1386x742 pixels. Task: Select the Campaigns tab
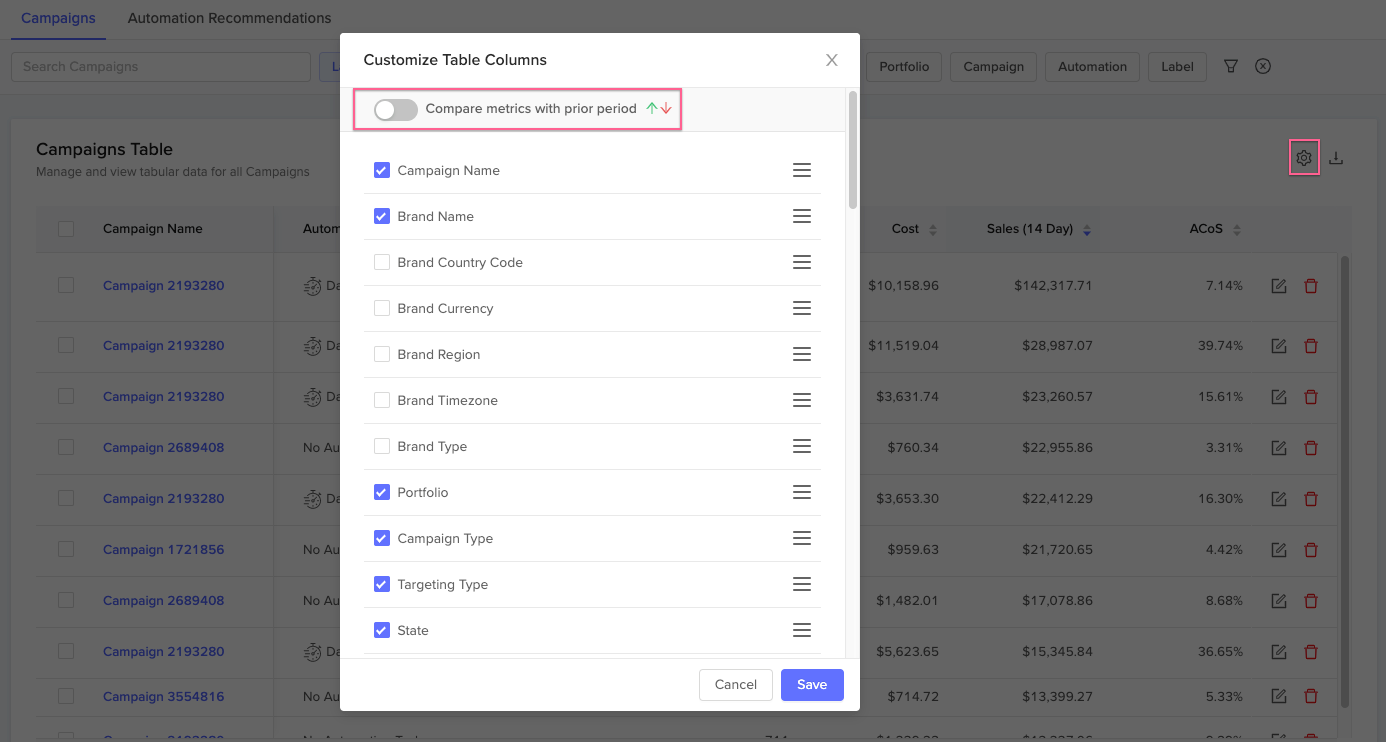tap(58, 18)
